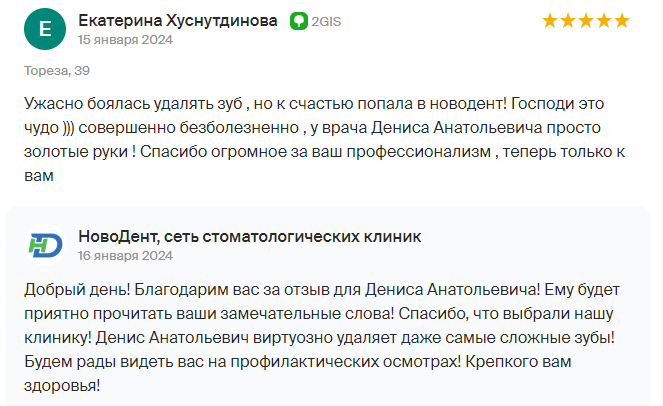Click the clinic's reply text beginning Добрый день

point(322,337)
